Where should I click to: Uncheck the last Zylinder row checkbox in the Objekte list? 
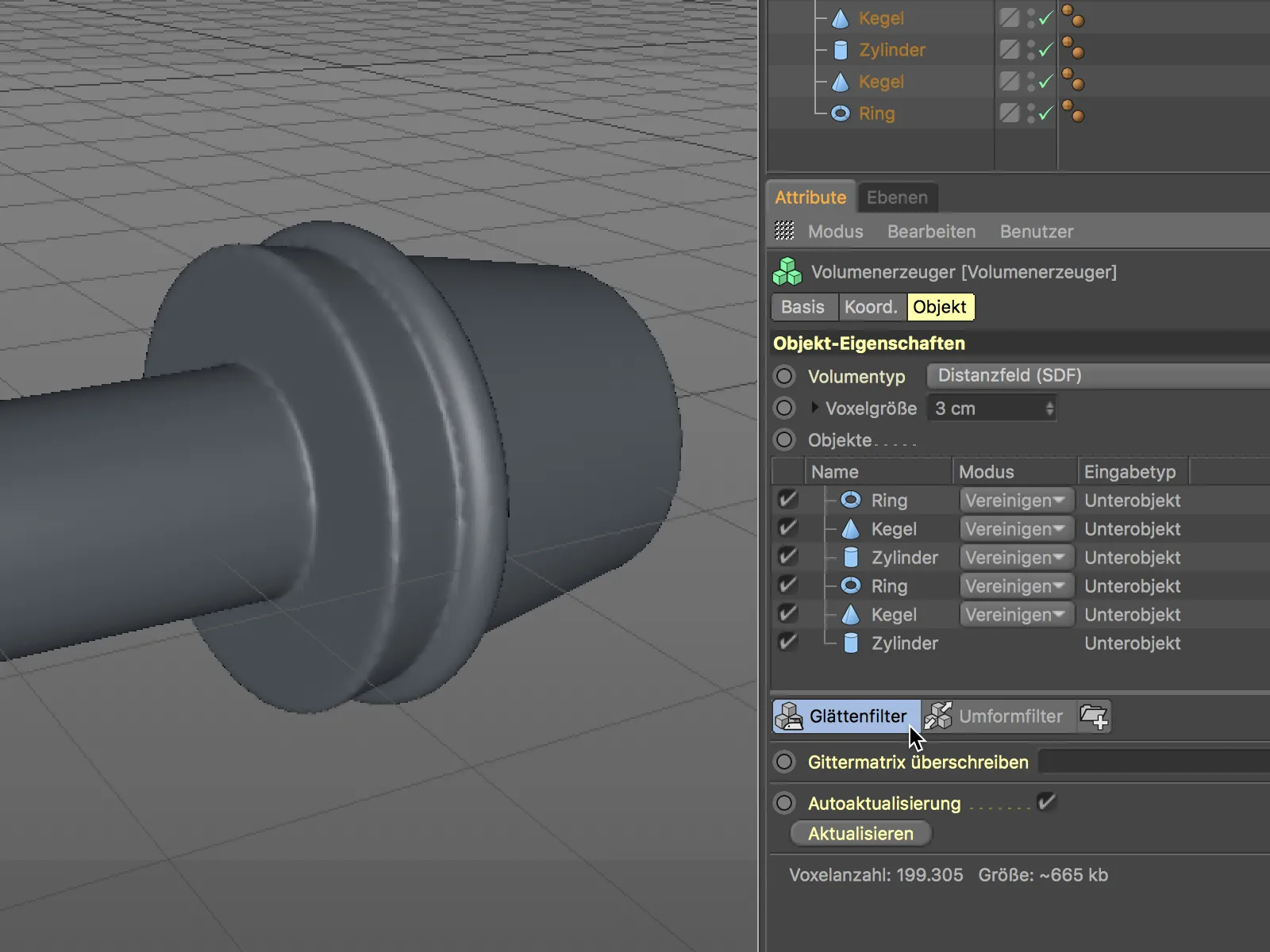pyautogui.click(x=787, y=643)
